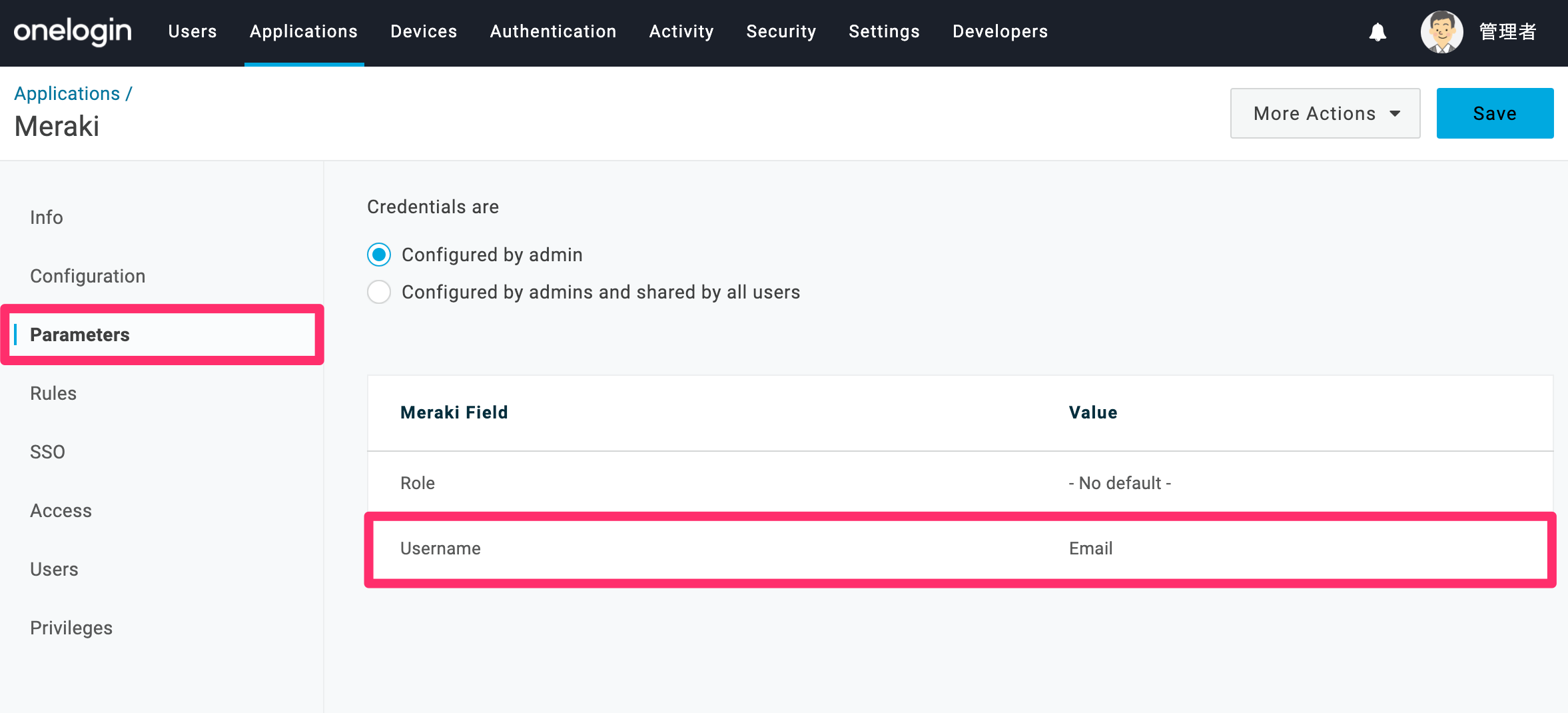Click the 管理者 account name
This screenshot has height=713, width=1568.
pos(1508,32)
